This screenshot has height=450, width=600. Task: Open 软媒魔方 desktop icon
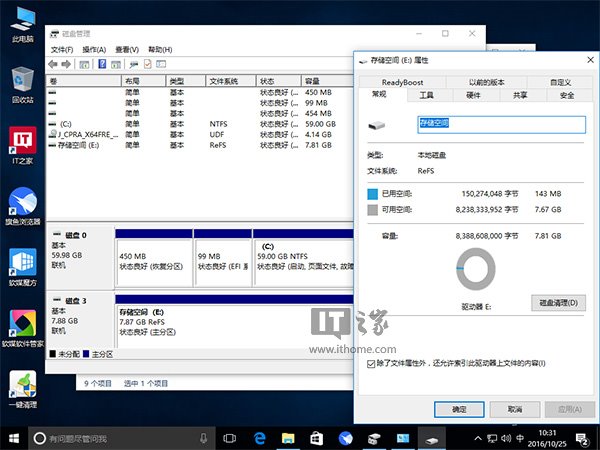click(x=22, y=265)
